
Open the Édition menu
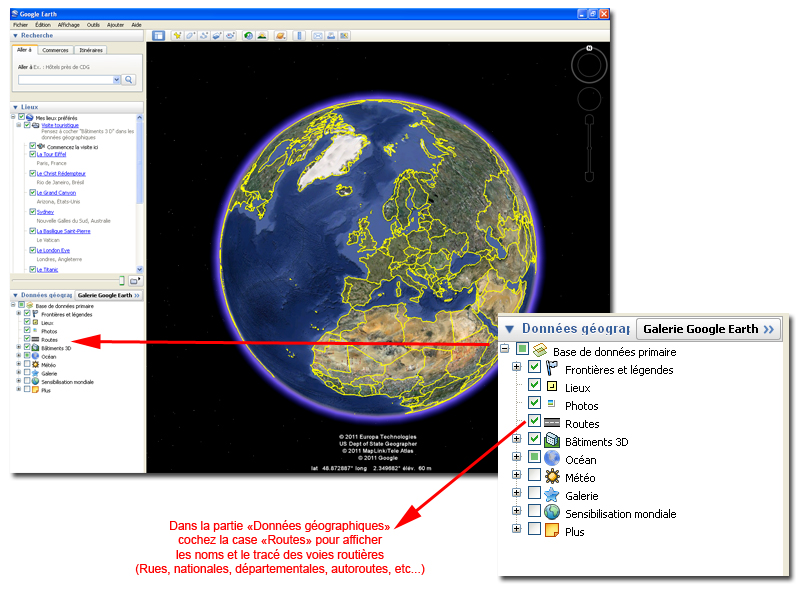(x=43, y=24)
